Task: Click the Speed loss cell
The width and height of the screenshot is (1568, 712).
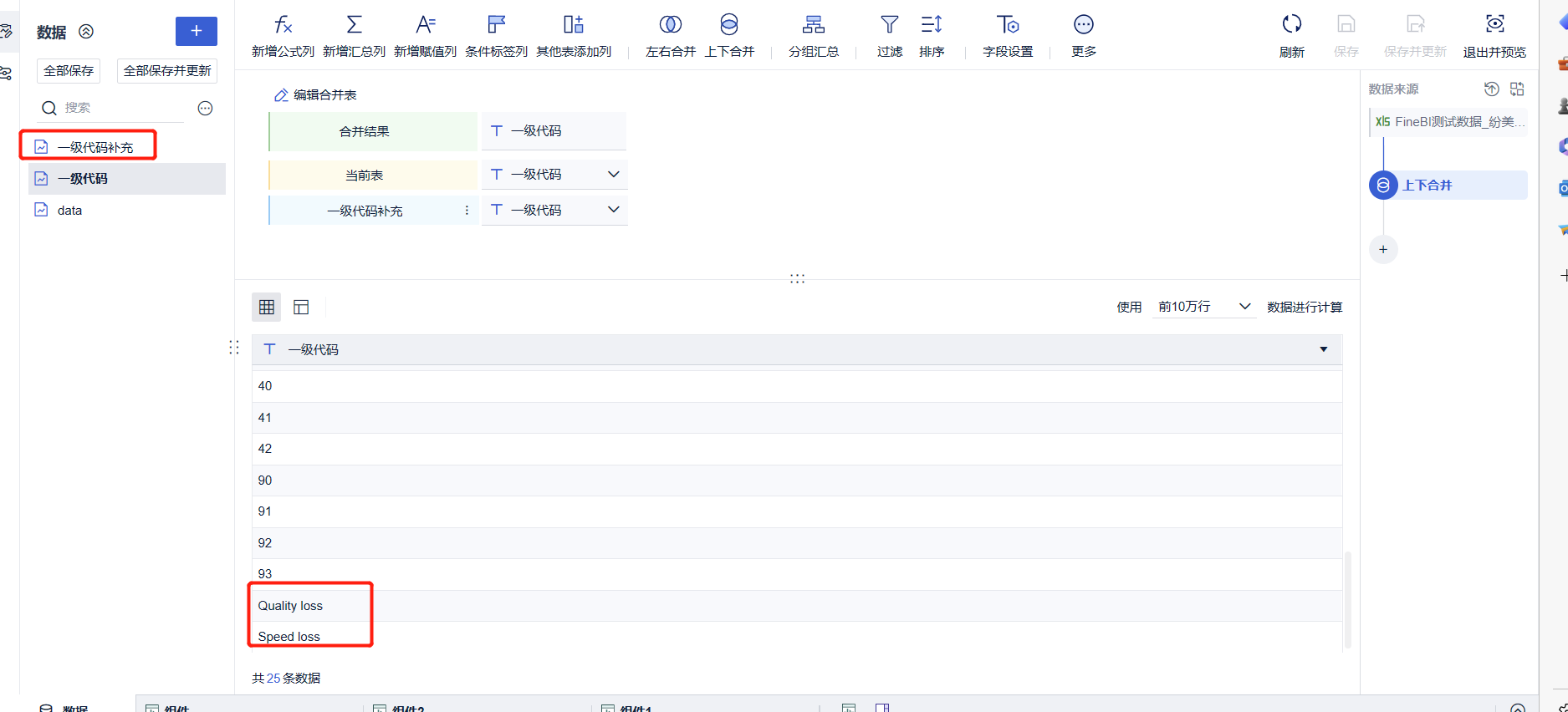Action: tap(797, 637)
